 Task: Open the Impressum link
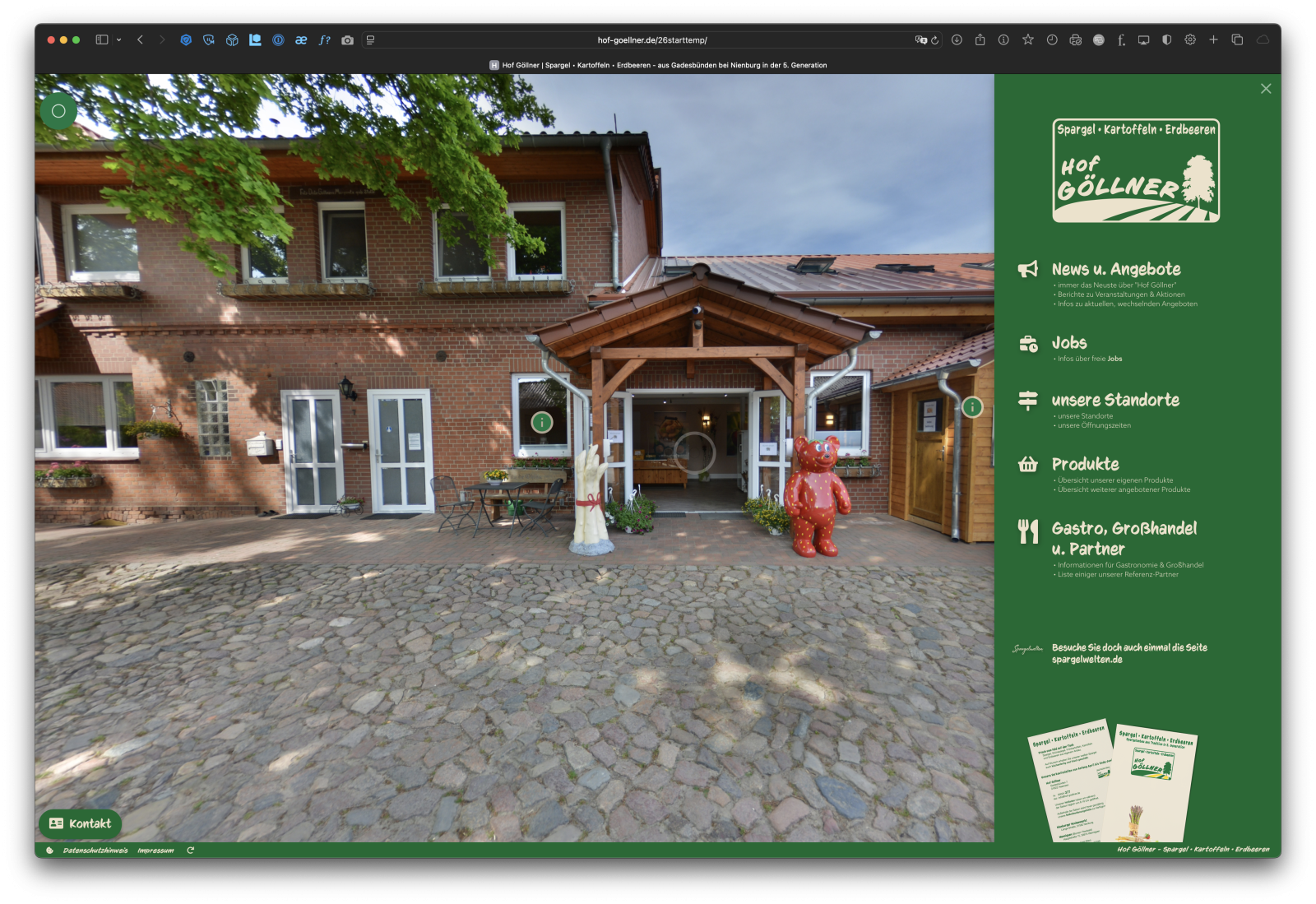(155, 851)
